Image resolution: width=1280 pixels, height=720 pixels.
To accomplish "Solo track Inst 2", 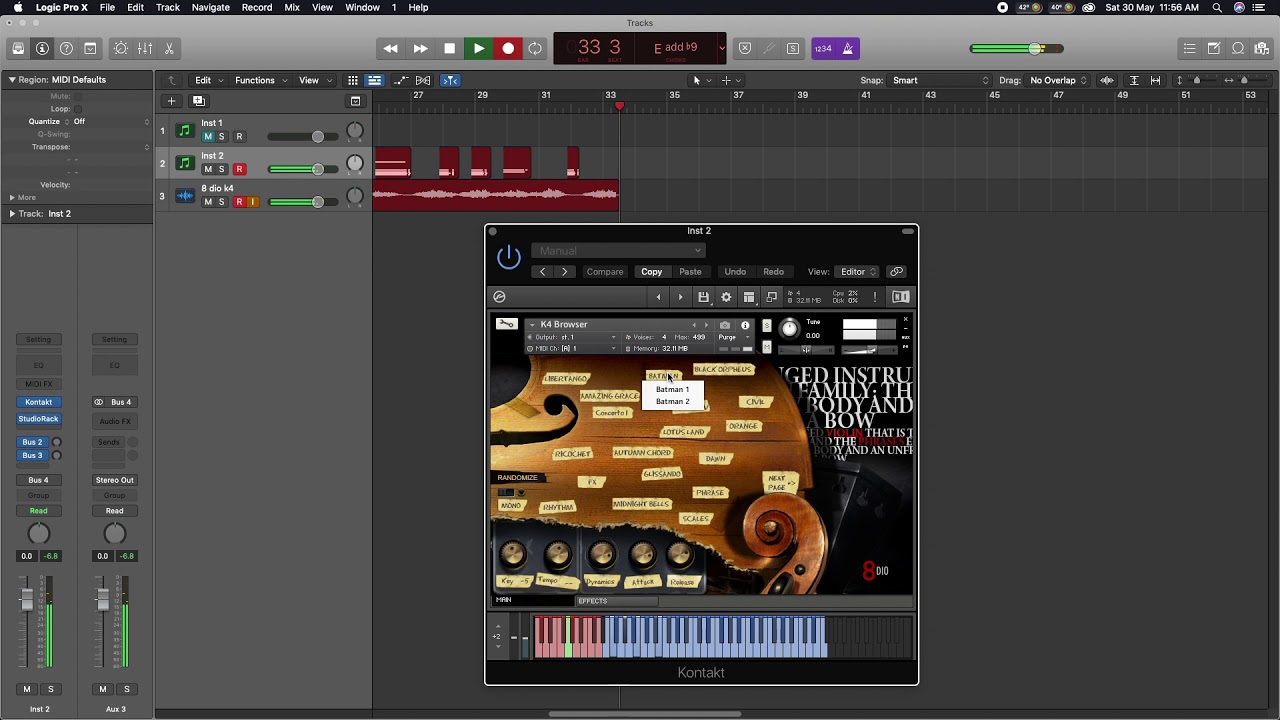I will (222, 169).
